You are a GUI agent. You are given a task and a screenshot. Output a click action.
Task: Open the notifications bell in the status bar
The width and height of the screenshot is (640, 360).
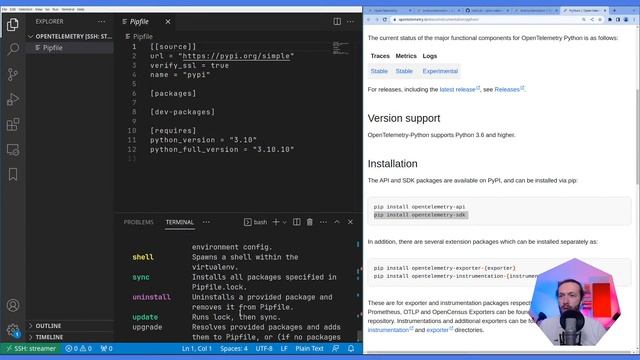(351, 349)
